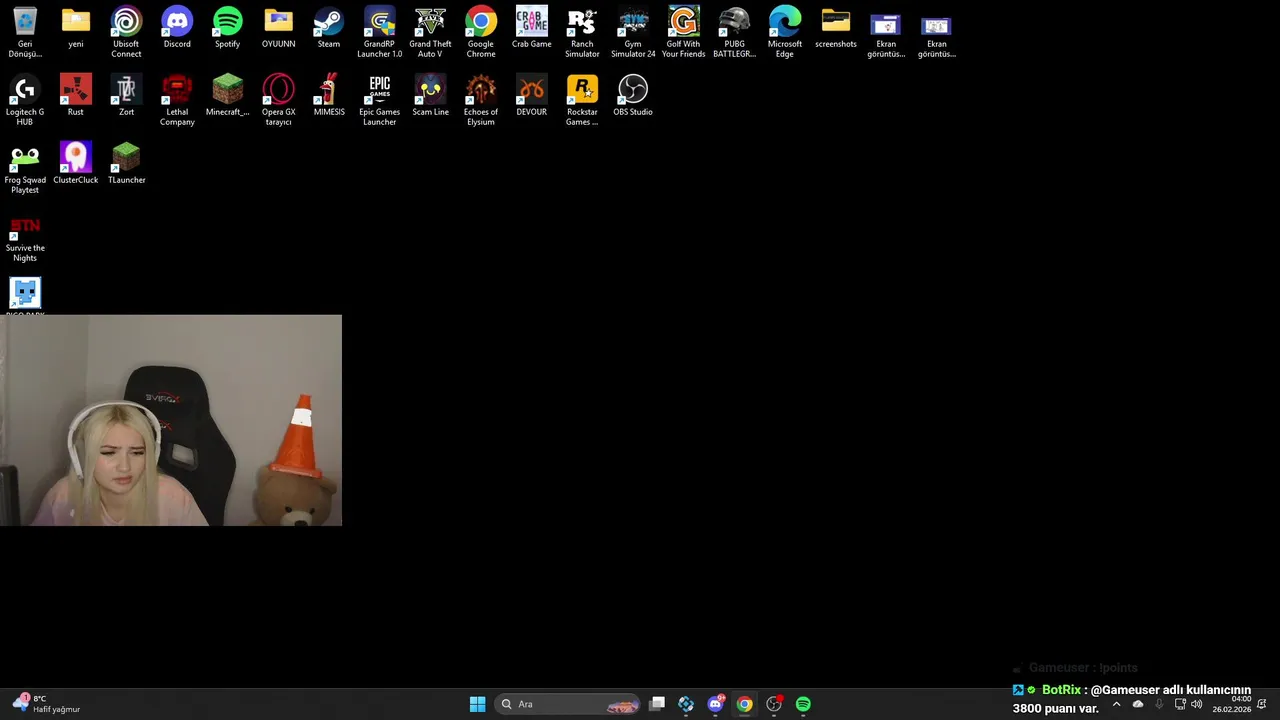Select the Grand Theft Auto V shortcut
The height and width of the screenshot is (720, 1280).
(x=430, y=32)
